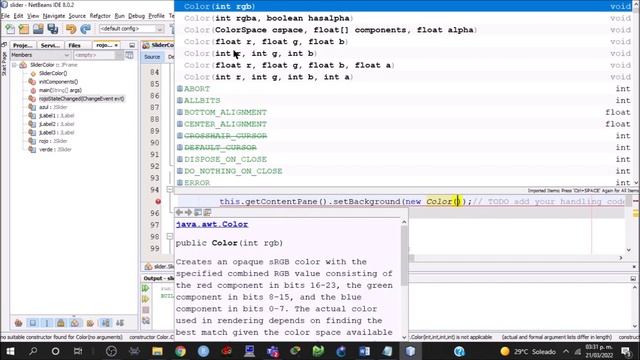The width and height of the screenshot is (640, 360).
Task: Open the Source menu
Action: pyautogui.click(x=77, y=16)
